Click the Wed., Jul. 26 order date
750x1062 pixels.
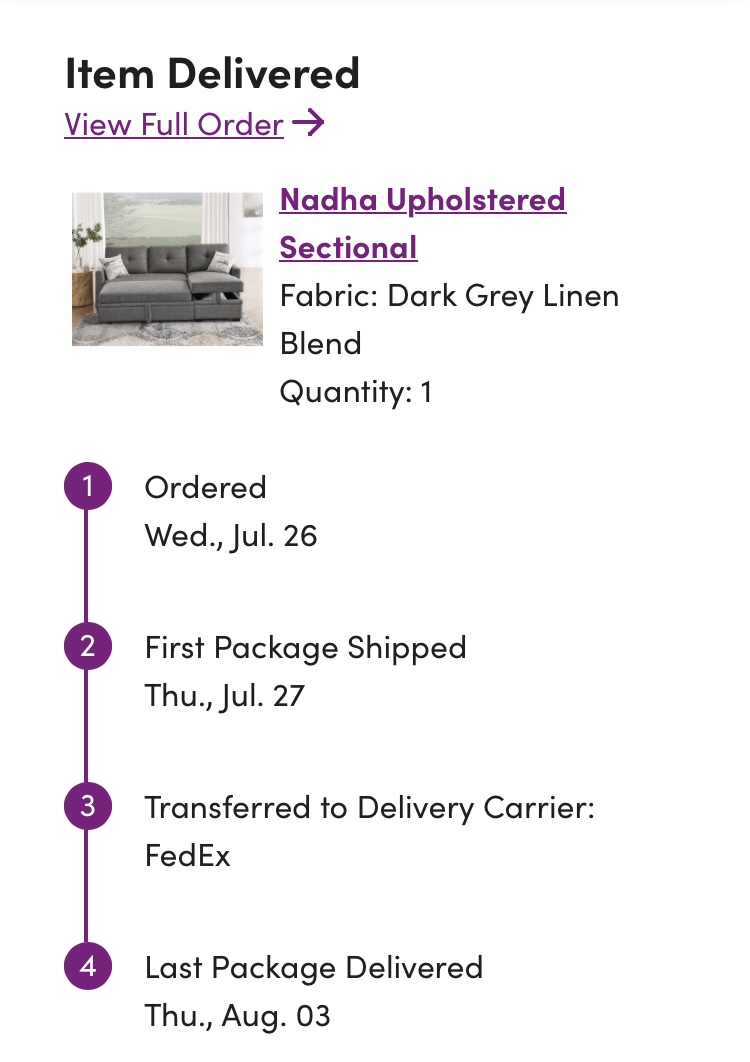click(231, 536)
